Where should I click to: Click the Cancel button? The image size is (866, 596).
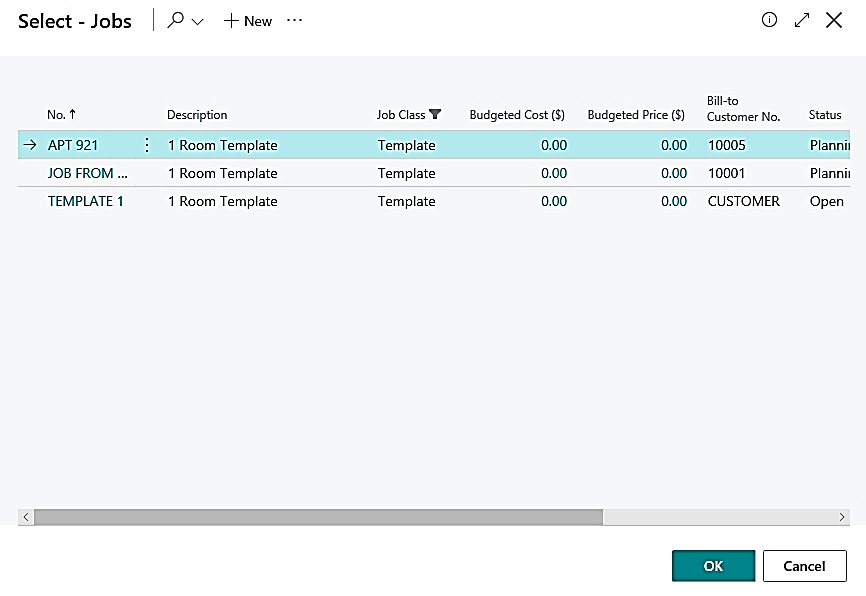[x=804, y=566]
